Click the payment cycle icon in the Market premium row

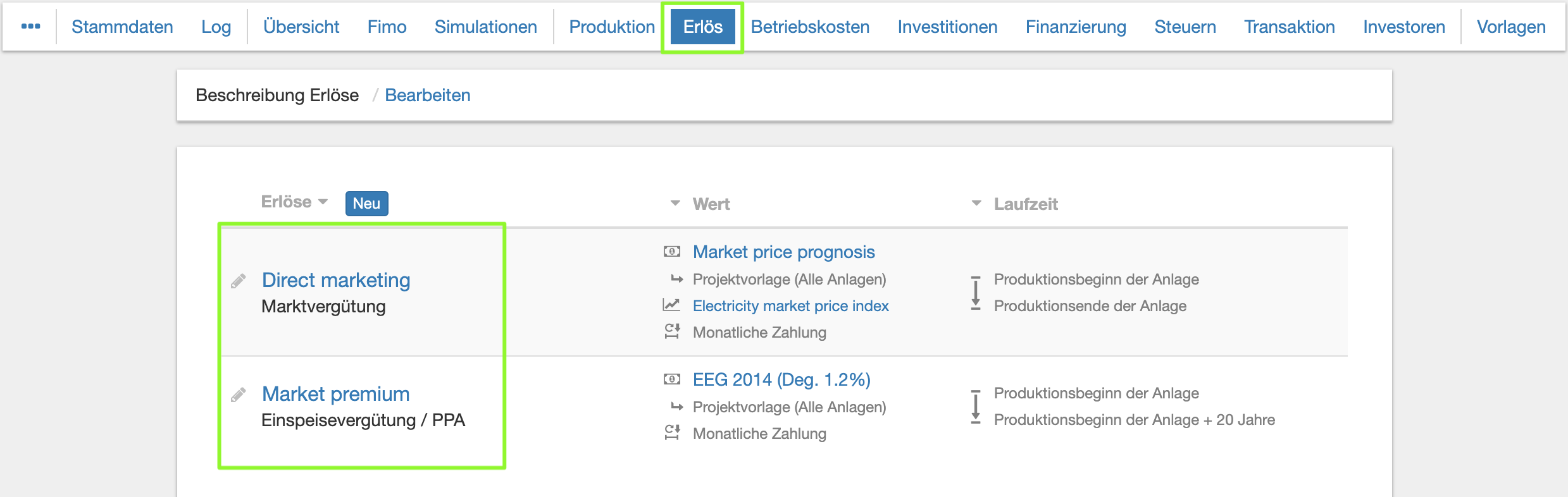tap(671, 433)
